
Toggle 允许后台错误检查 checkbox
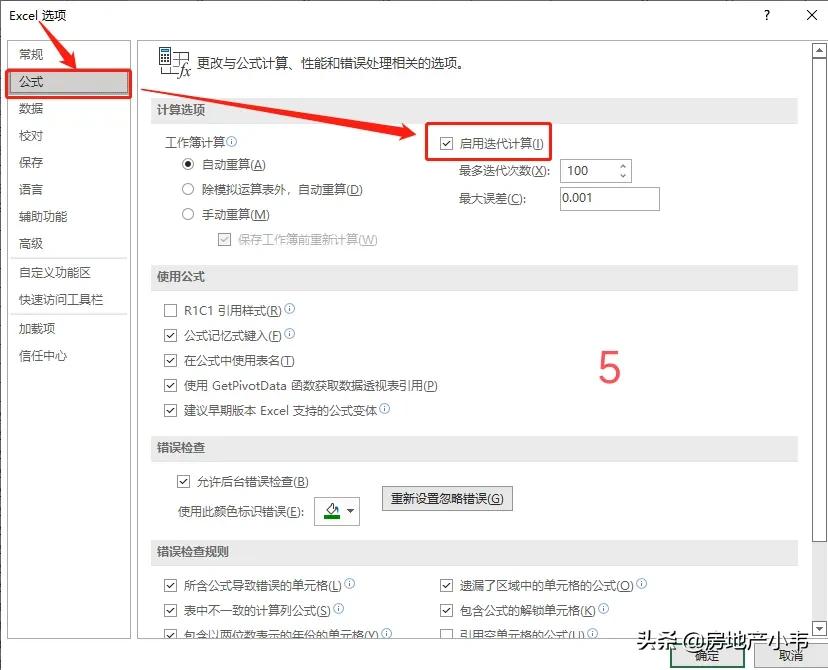(x=183, y=481)
